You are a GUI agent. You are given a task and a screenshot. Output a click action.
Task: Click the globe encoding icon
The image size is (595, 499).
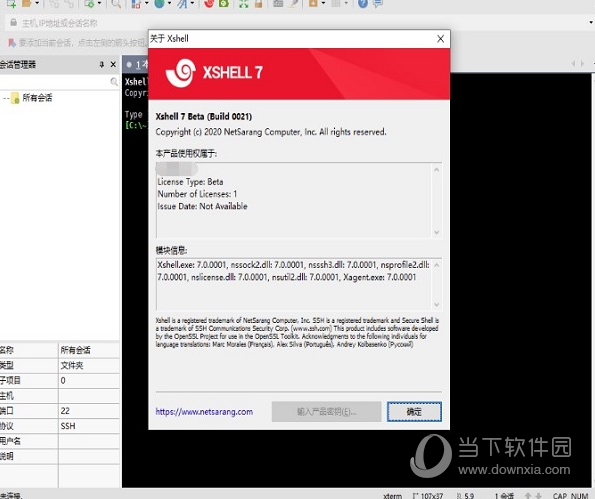click(x=159, y=4)
